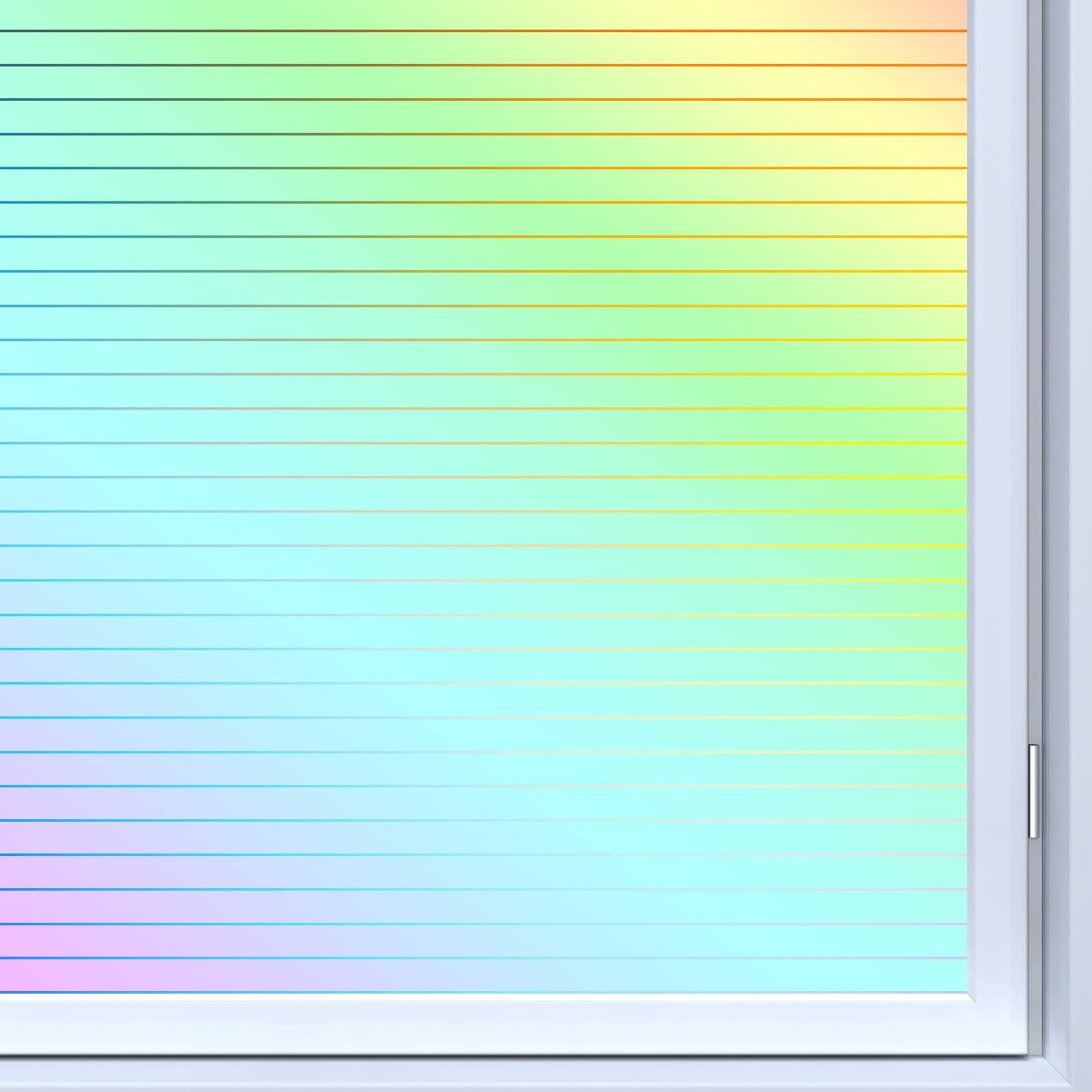Click the inner beveled edge right of the glass
The width and height of the screenshot is (1092, 1092).
point(972,478)
